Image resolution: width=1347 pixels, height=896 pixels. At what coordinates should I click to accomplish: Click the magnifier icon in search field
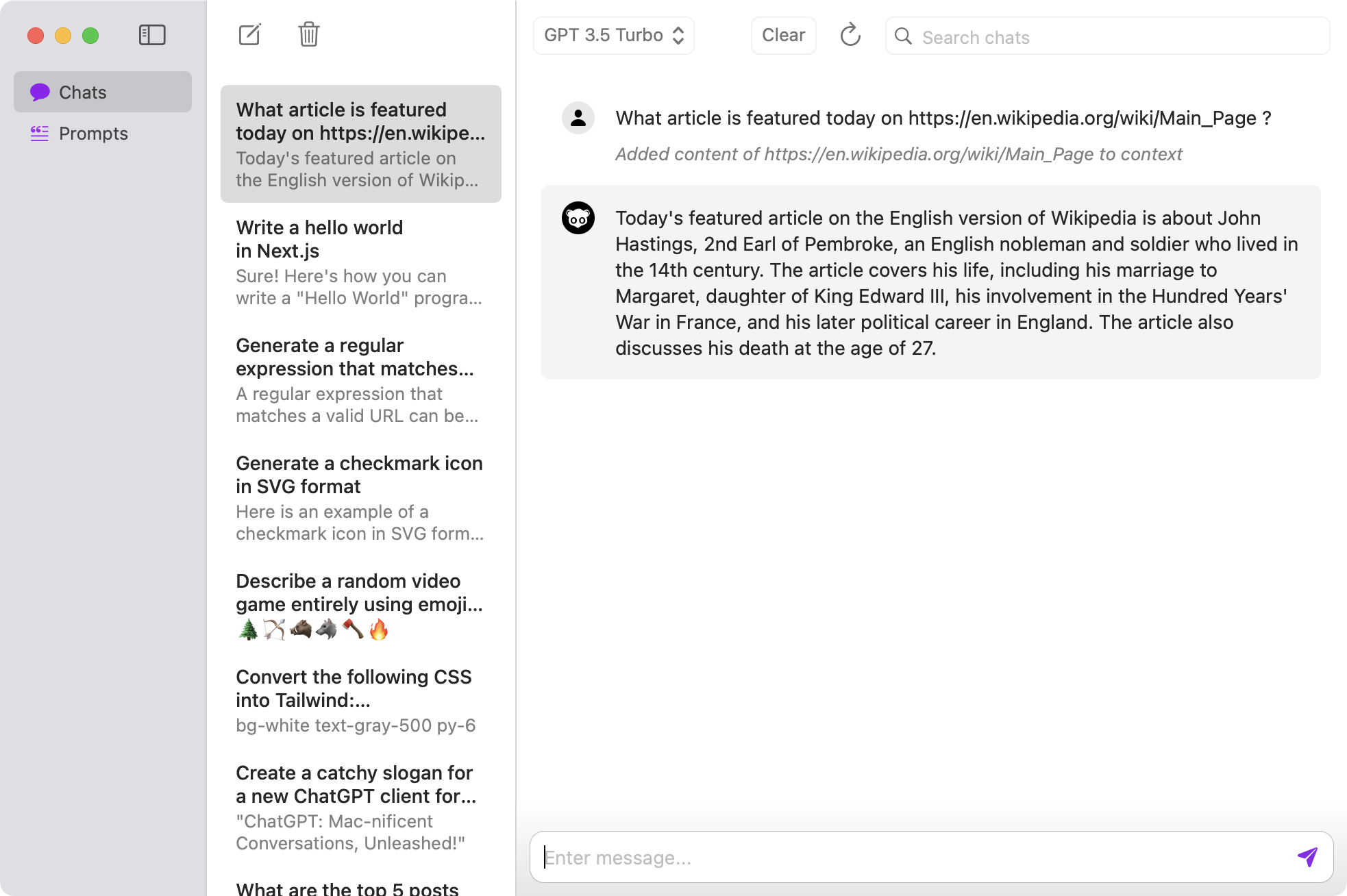pos(903,36)
